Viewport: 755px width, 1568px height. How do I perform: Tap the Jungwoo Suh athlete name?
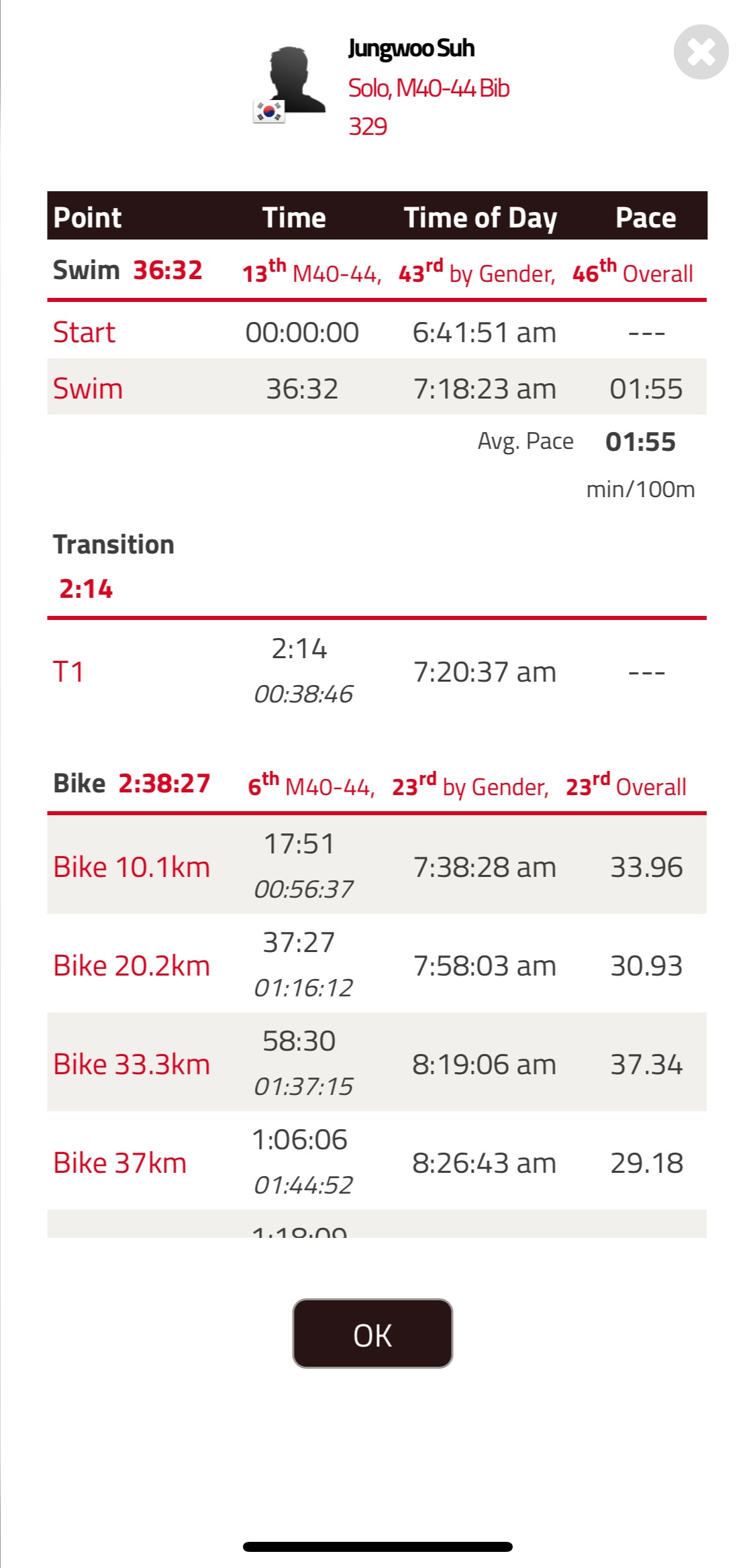click(x=411, y=48)
